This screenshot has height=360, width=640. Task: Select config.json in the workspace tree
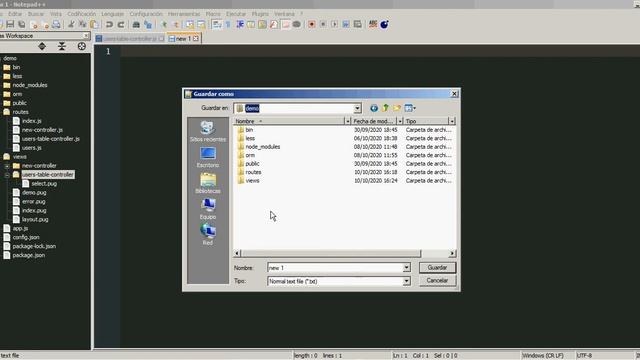pyautogui.click(x=26, y=237)
